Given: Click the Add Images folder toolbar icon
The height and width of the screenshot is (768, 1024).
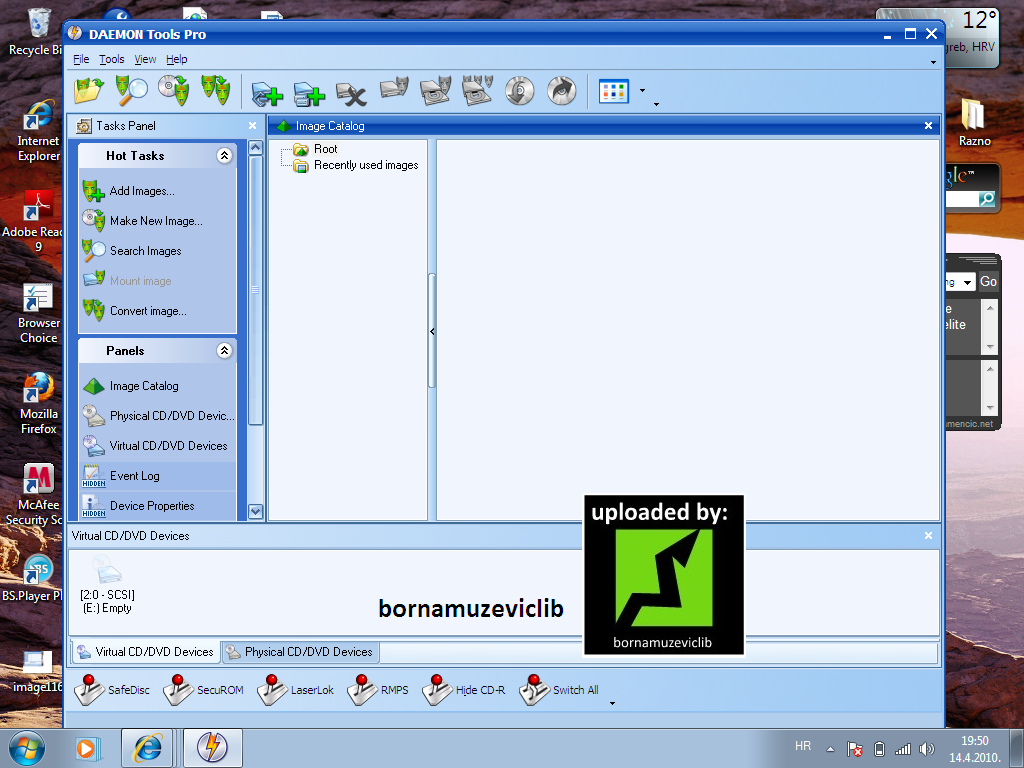Looking at the screenshot, I should click(89, 90).
